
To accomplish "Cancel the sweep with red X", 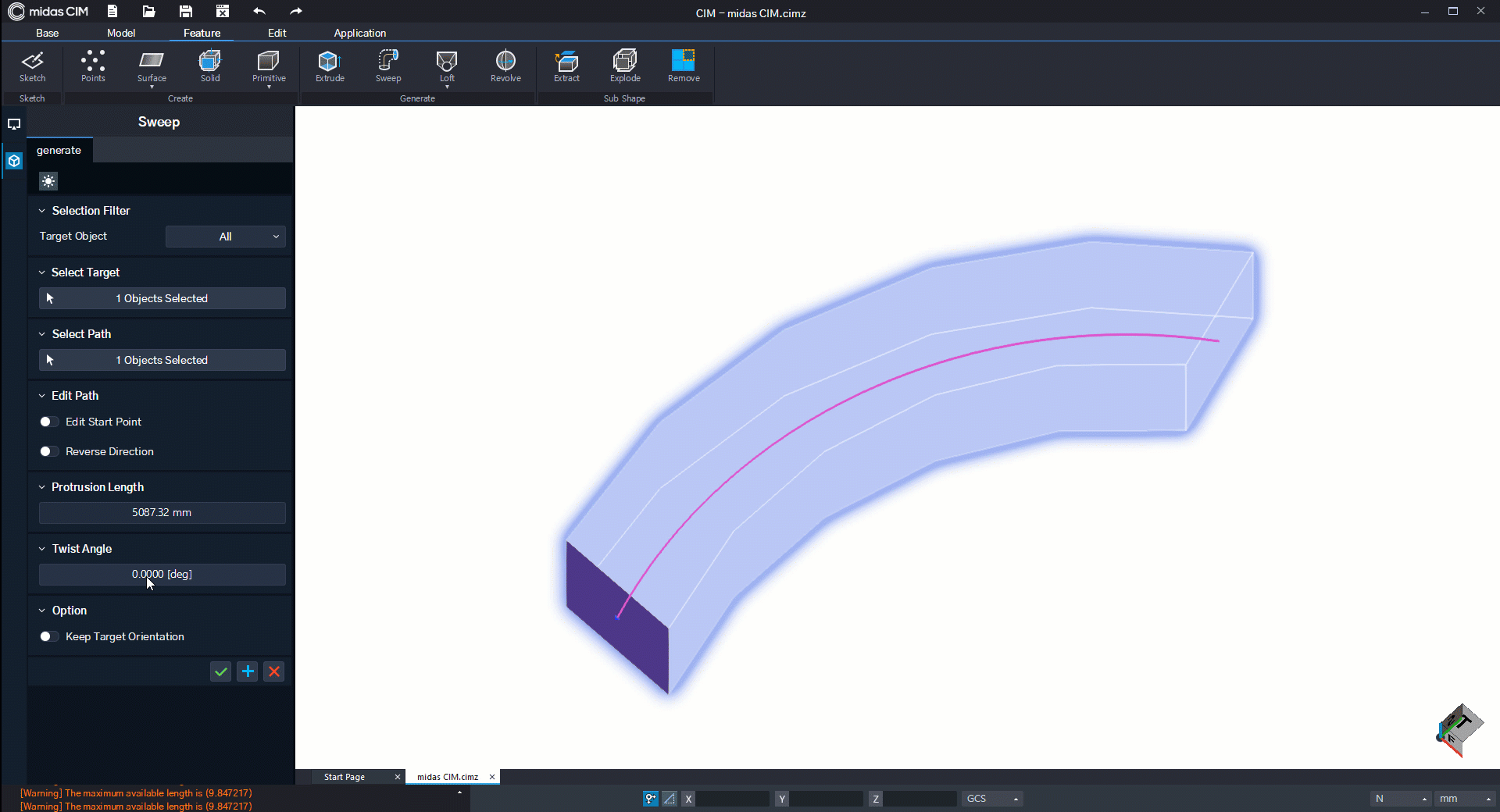I will tap(274, 671).
